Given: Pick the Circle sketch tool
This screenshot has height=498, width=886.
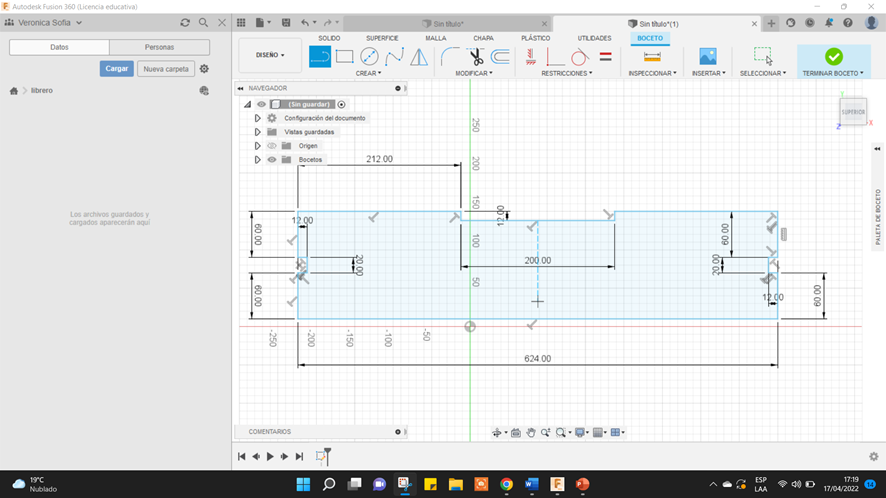Looking at the screenshot, I should [x=370, y=57].
